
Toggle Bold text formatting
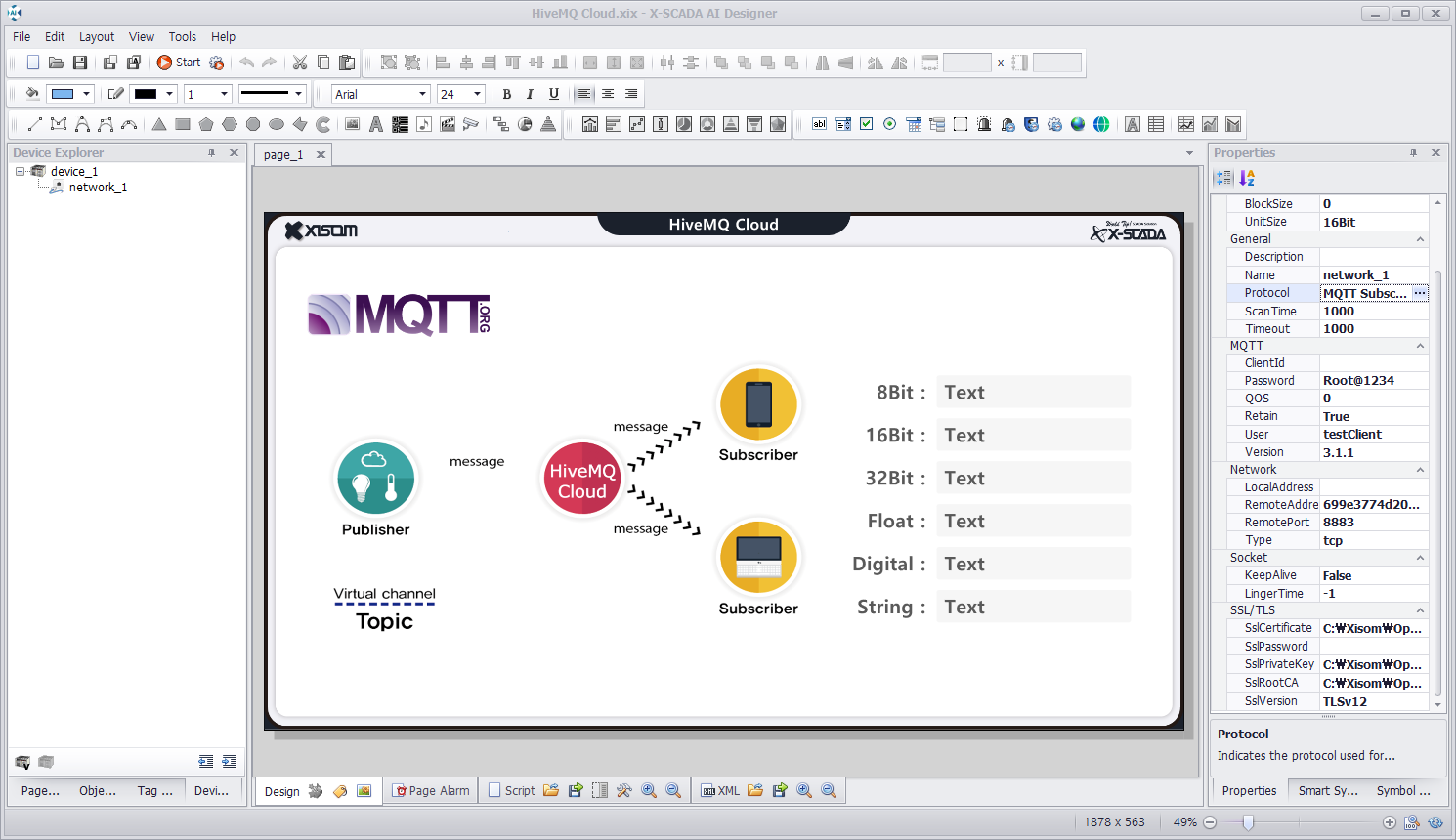pos(506,94)
